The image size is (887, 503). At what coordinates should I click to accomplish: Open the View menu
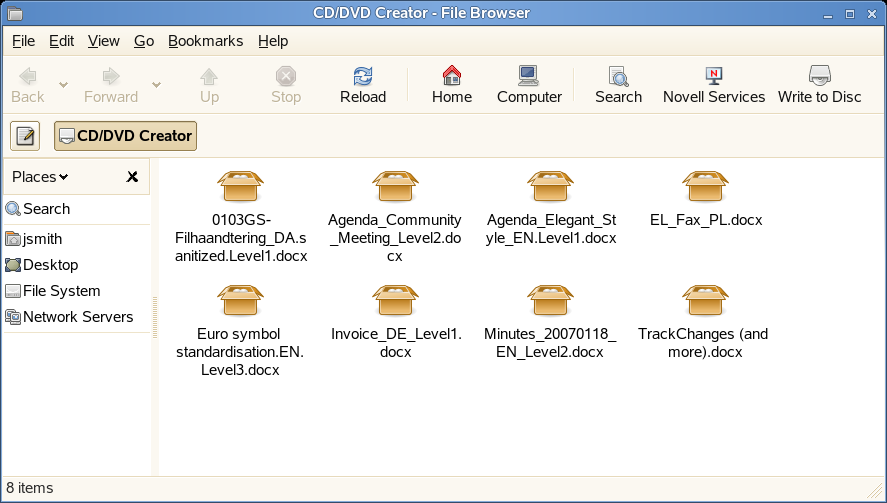(104, 41)
